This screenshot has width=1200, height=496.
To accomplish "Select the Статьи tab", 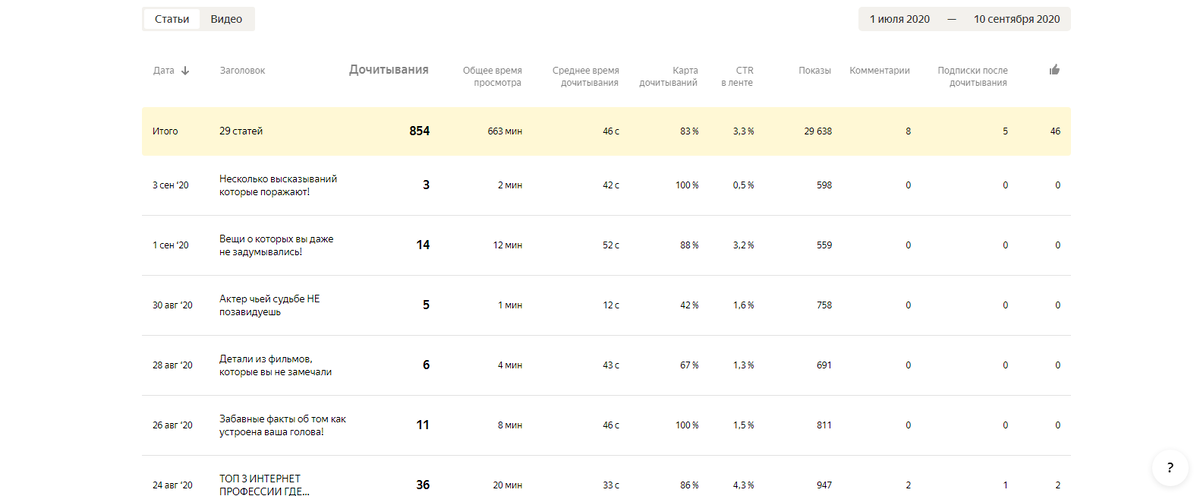I will click(172, 19).
